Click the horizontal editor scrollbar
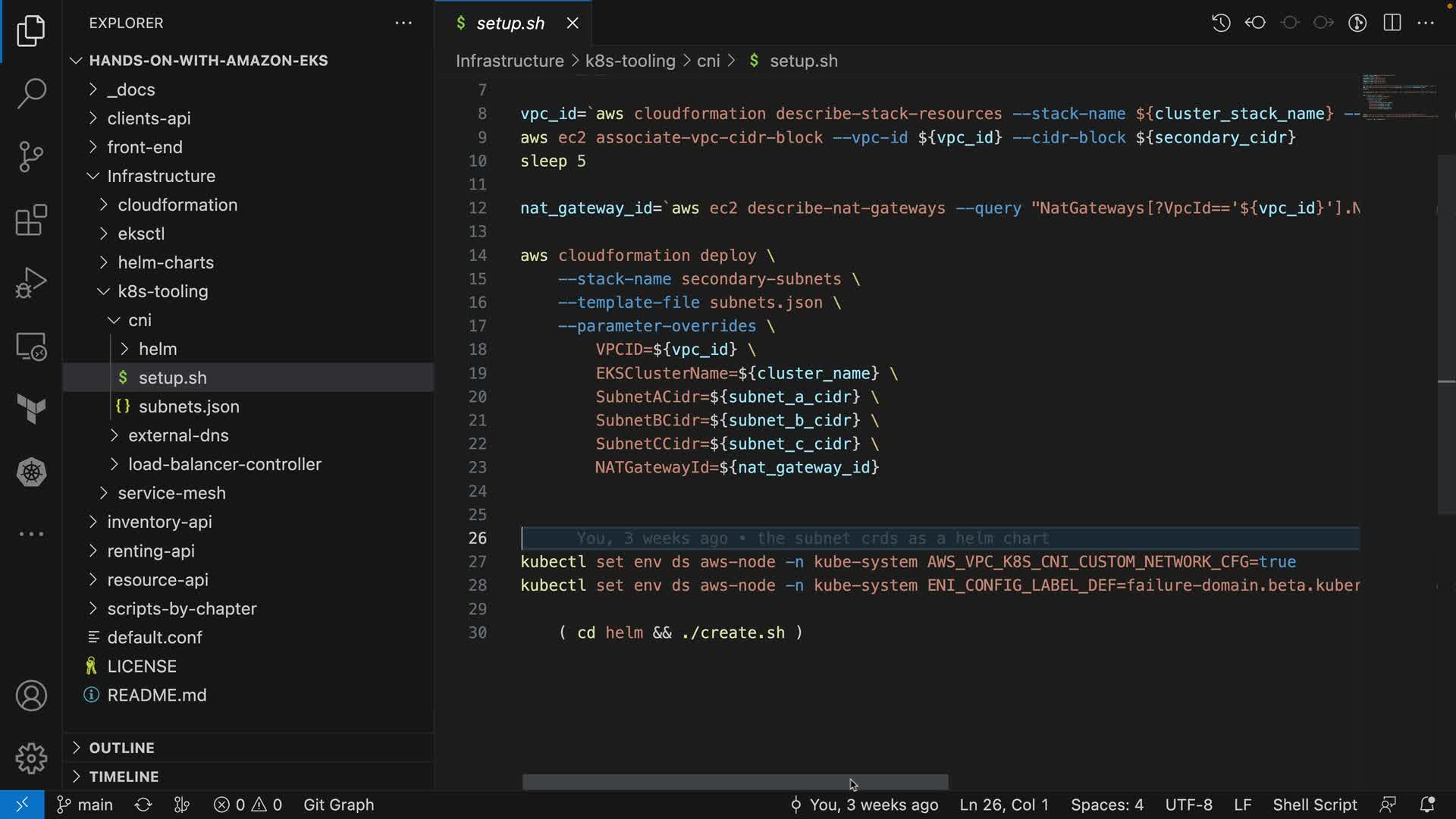 point(735,782)
